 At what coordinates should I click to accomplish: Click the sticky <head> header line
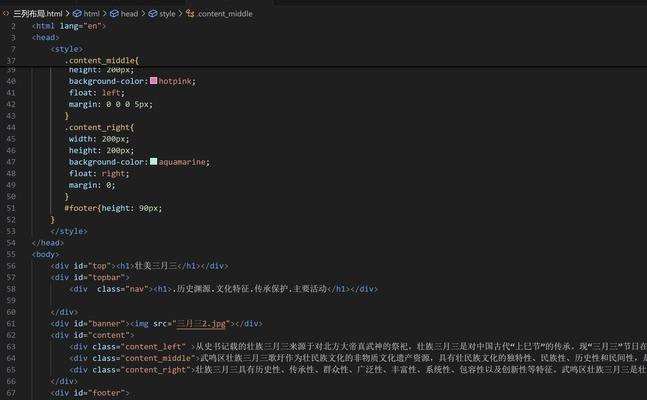[x=46, y=37]
